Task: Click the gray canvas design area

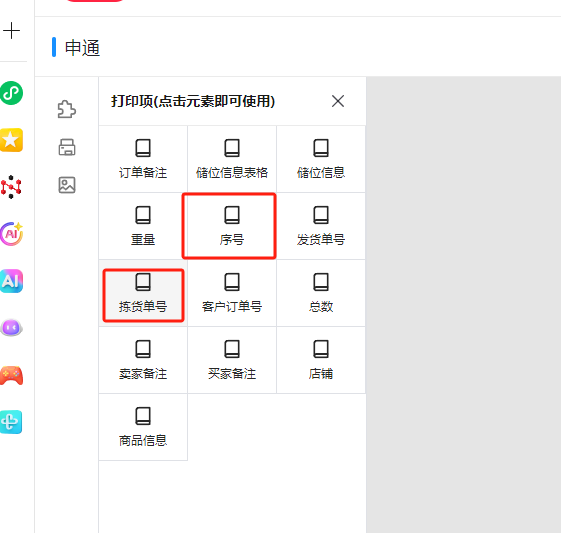Action: [464, 304]
